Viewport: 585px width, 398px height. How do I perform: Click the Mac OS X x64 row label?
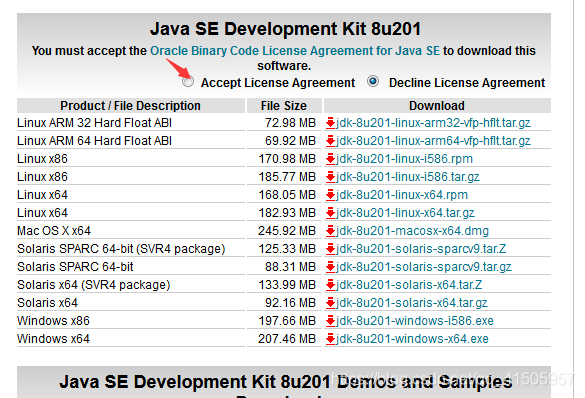tap(54, 231)
